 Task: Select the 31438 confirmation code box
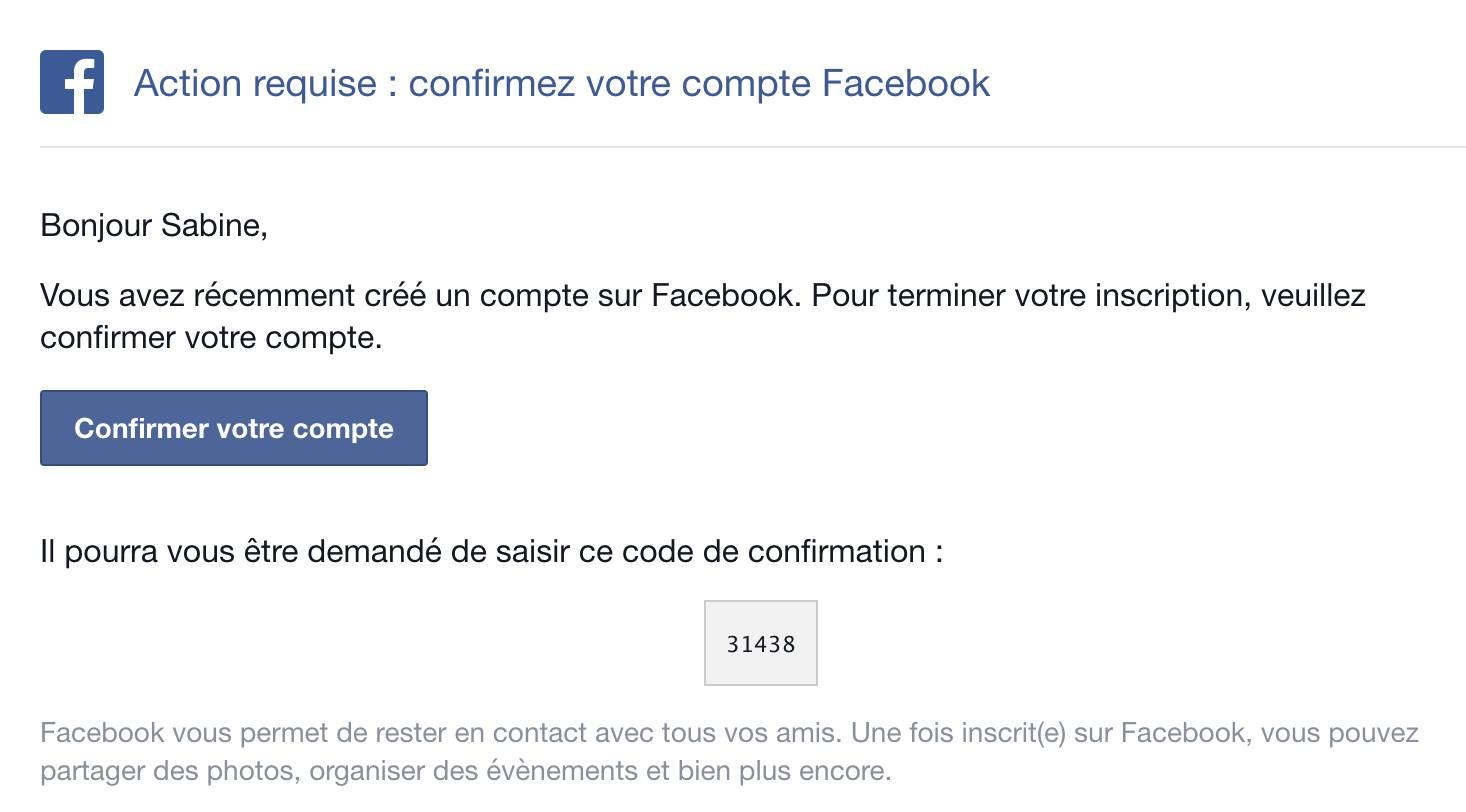pos(761,643)
